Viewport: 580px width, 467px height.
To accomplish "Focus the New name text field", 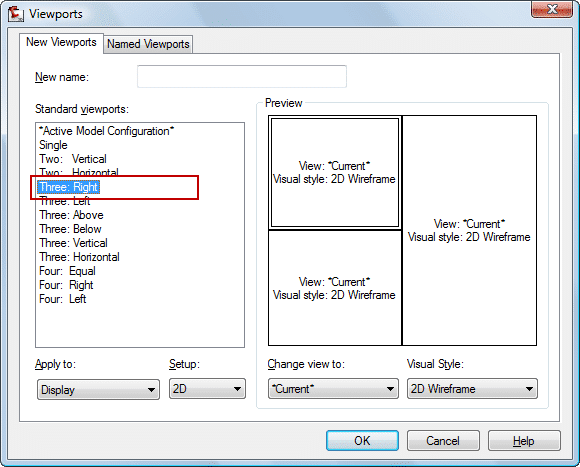I will tap(242, 77).
